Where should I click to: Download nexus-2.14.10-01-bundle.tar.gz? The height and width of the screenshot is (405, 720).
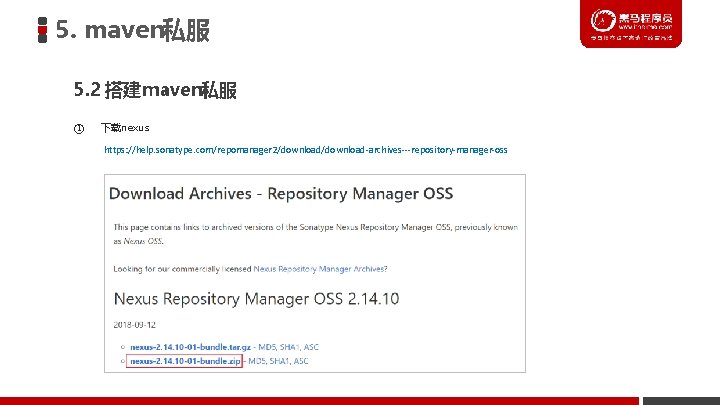point(191,347)
